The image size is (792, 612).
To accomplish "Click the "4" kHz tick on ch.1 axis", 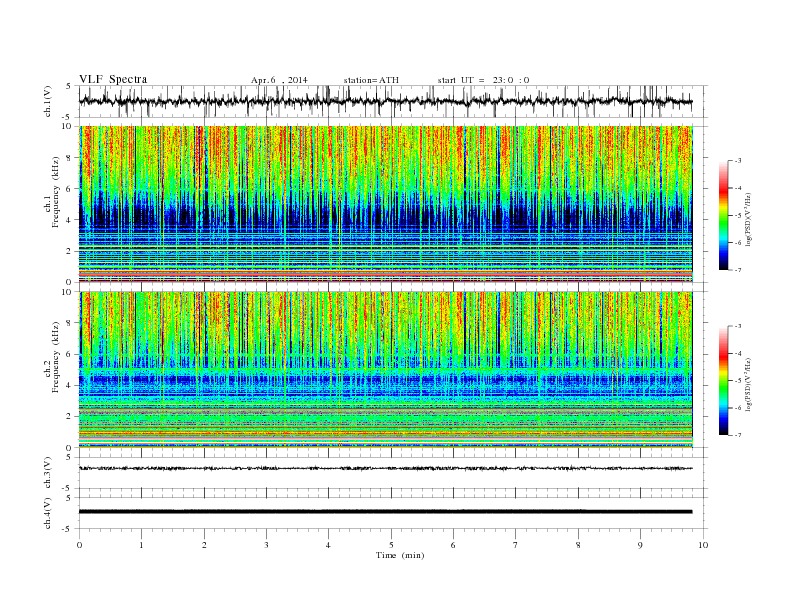I will (x=70, y=220).
